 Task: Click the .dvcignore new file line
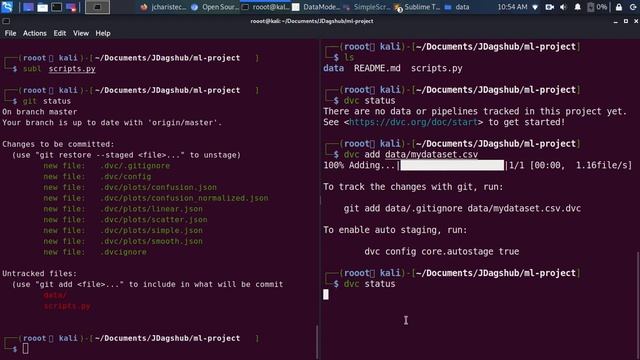pos(95,252)
